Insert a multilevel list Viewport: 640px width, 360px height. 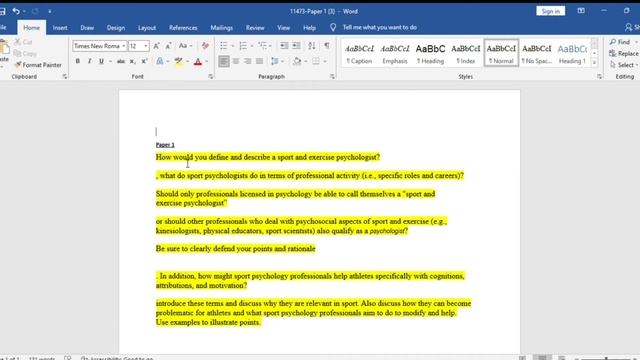(x=262, y=46)
